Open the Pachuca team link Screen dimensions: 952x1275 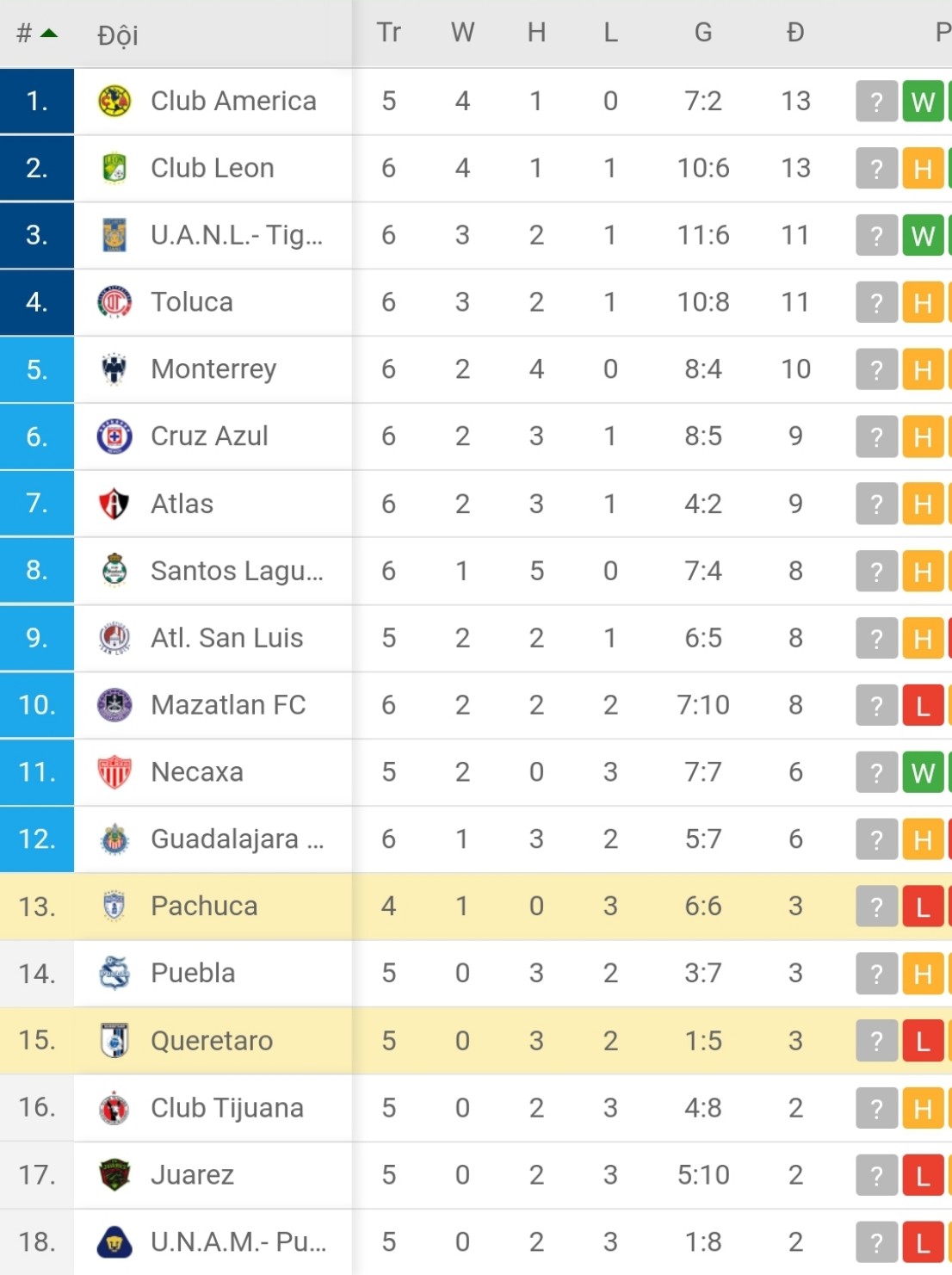pos(203,906)
